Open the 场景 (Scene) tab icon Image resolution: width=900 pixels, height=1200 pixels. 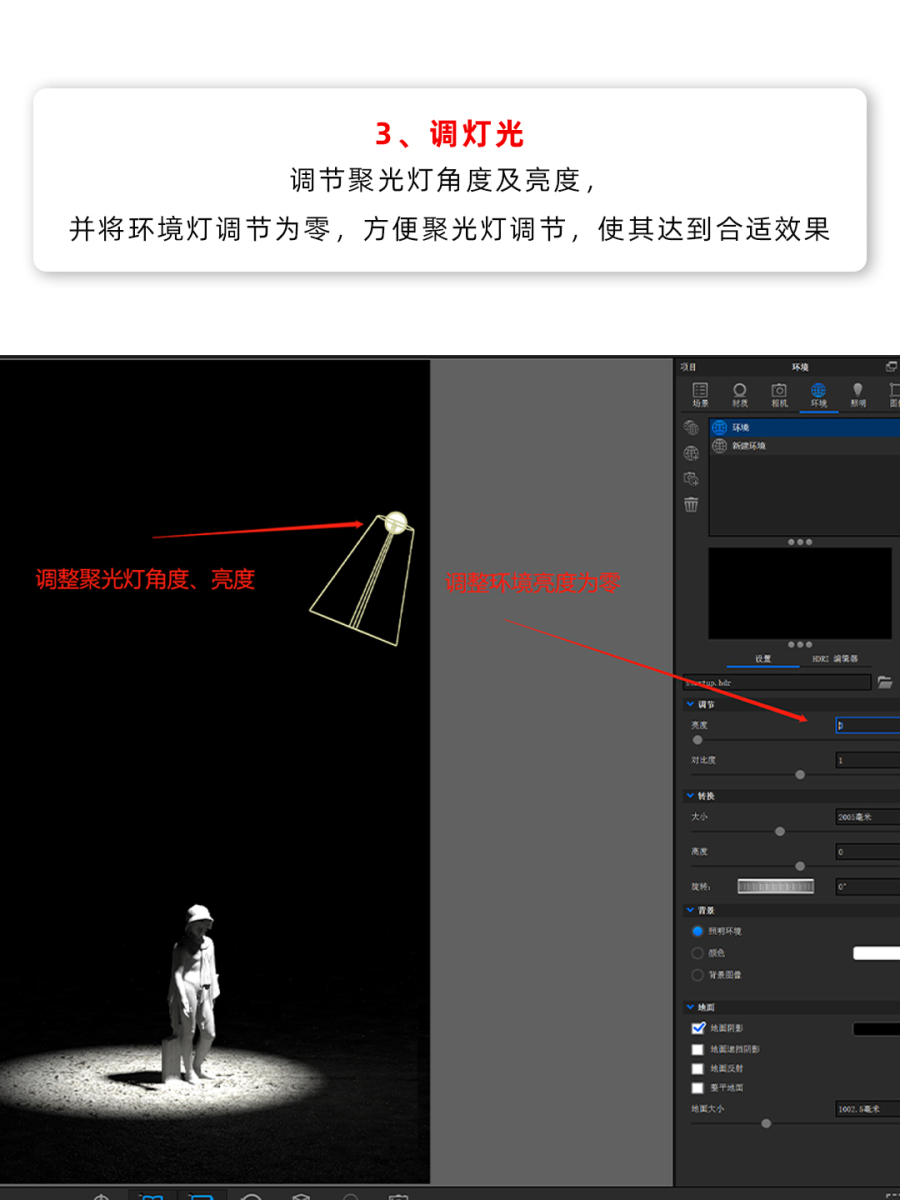point(700,393)
